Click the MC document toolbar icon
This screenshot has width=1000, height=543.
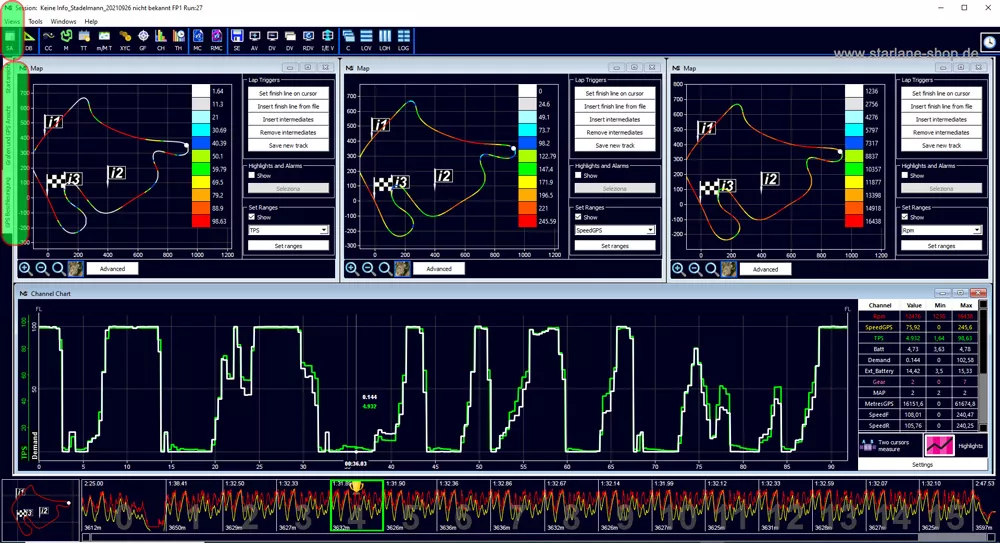[198, 40]
